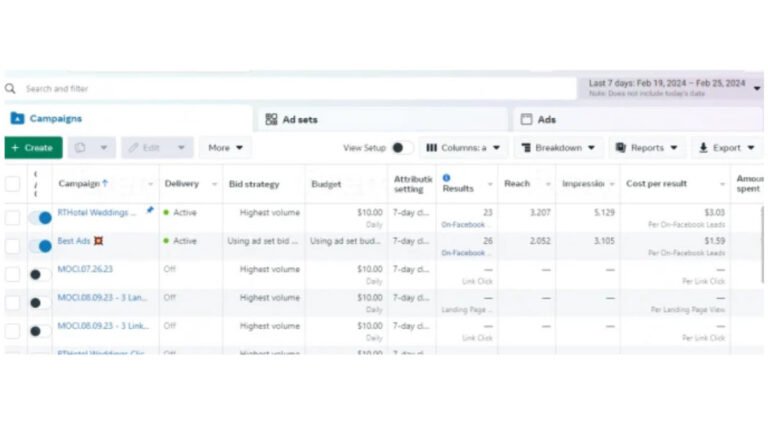Click the green Create button
The width and height of the screenshot is (768, 428).
32,148
